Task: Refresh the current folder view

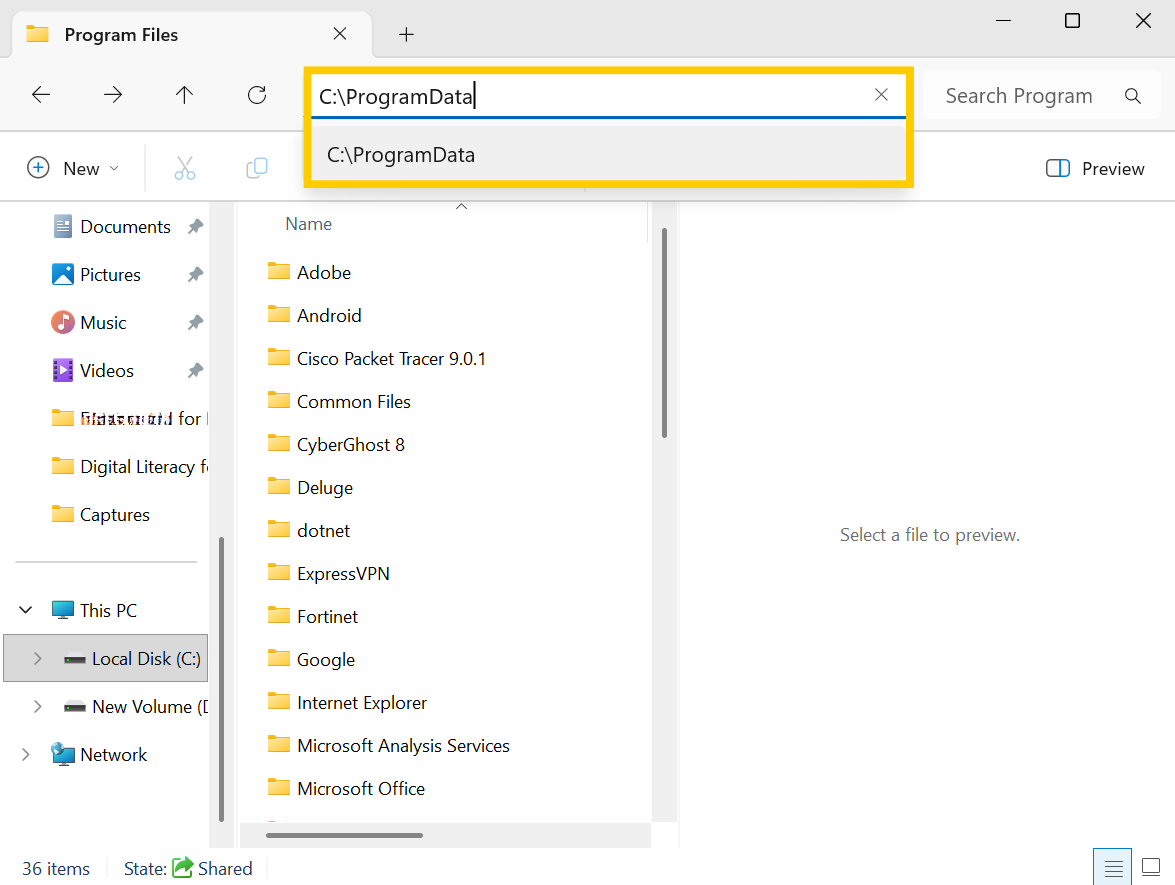Action: 257,94
